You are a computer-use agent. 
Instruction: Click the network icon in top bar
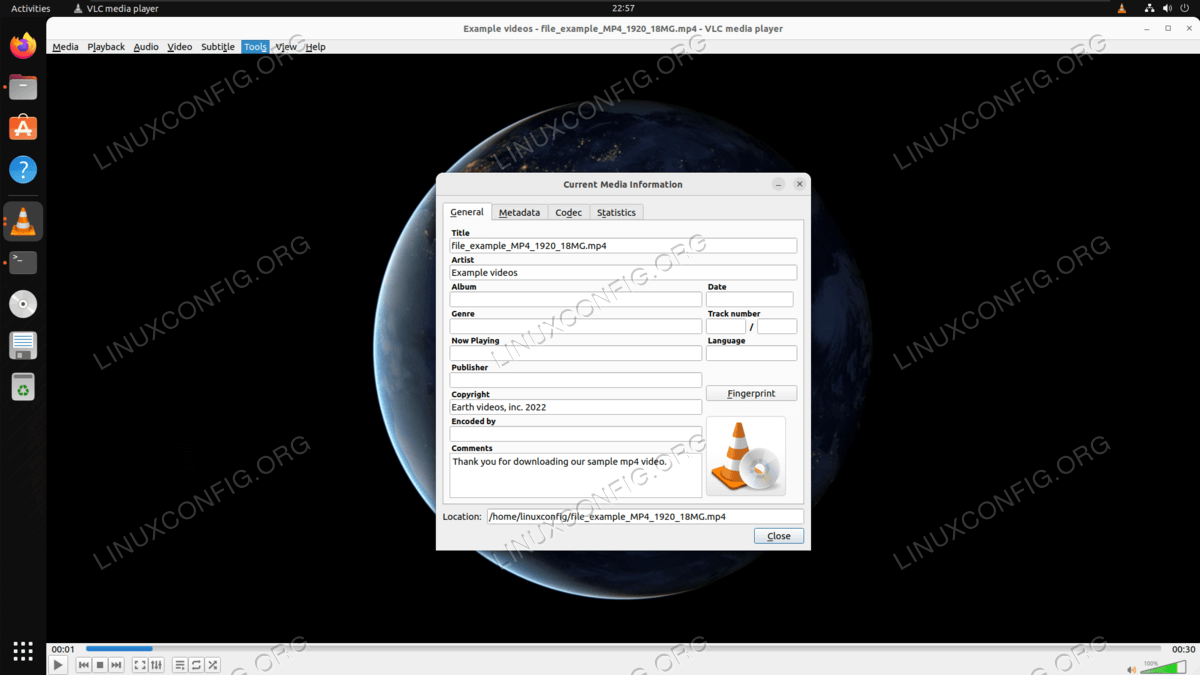coord(1149,8)
